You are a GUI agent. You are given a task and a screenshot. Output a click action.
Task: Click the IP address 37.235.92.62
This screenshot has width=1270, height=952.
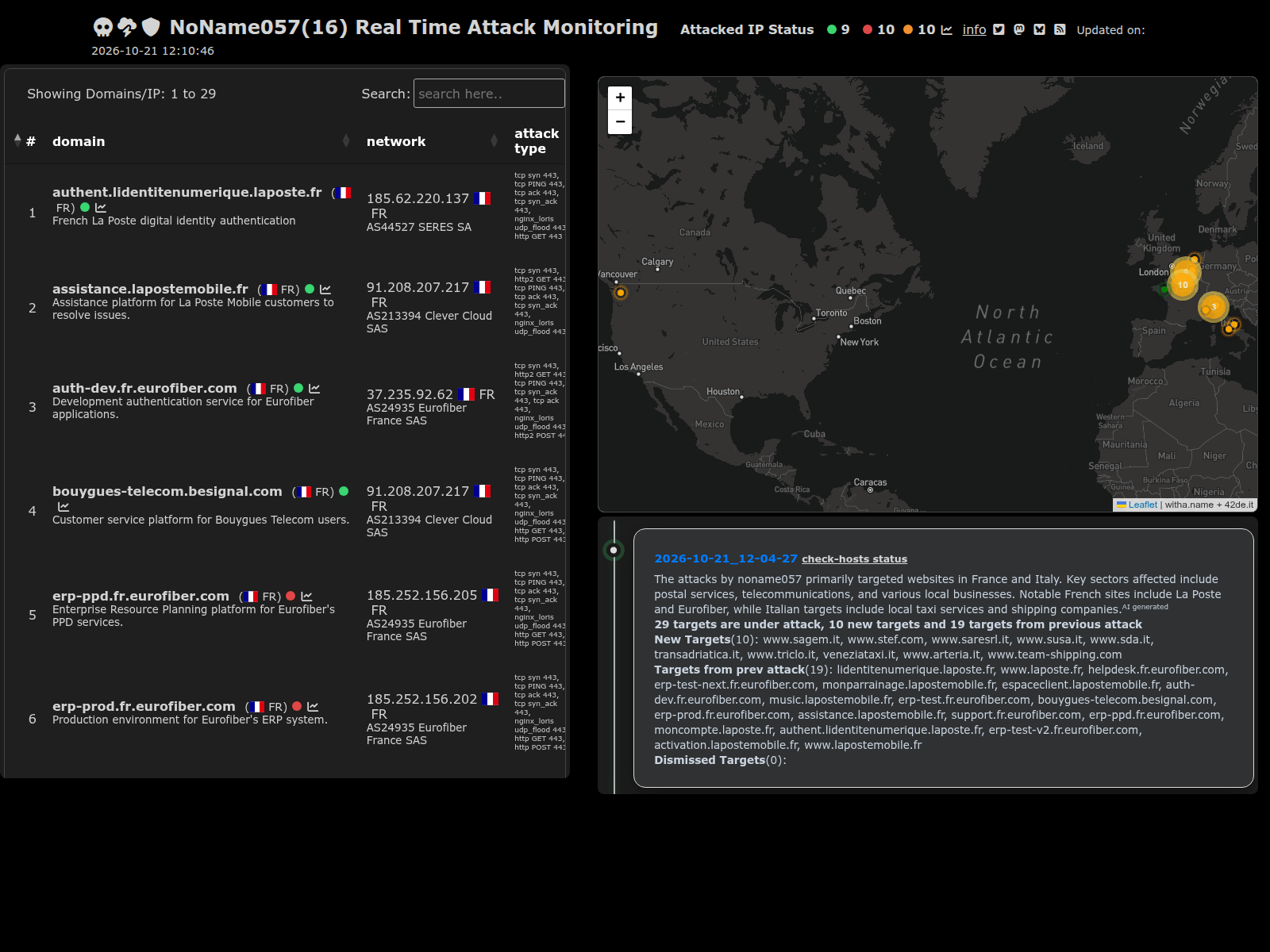(410, 394)
